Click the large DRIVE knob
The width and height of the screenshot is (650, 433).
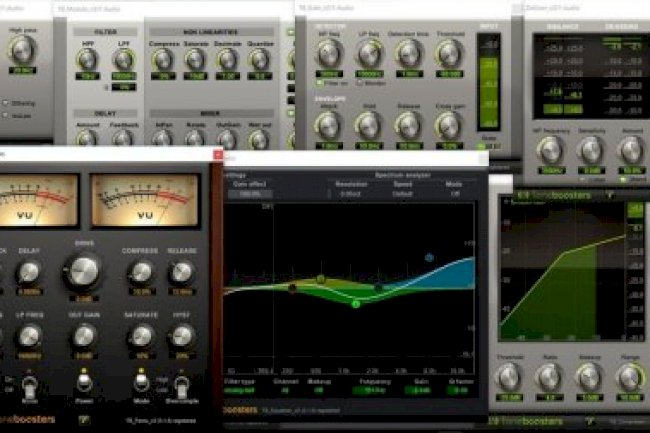click(x=84, y=271)
